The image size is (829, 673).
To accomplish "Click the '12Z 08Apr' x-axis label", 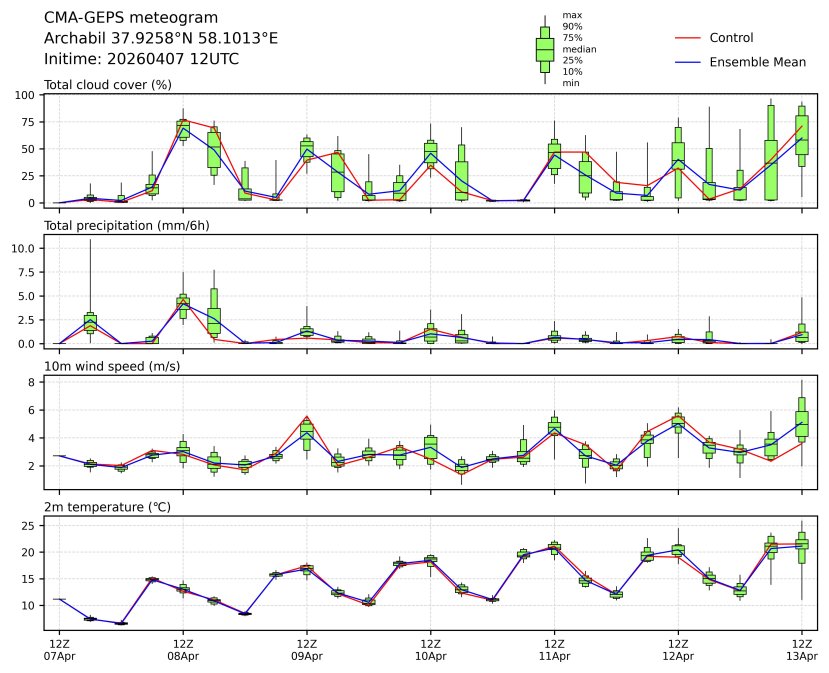I will [x=183, y=650].
